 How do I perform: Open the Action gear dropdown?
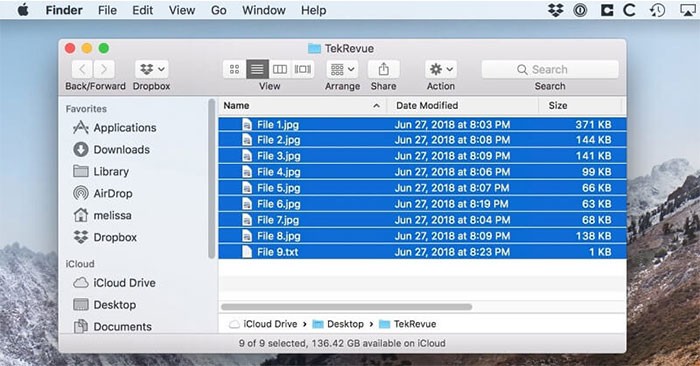441,69
